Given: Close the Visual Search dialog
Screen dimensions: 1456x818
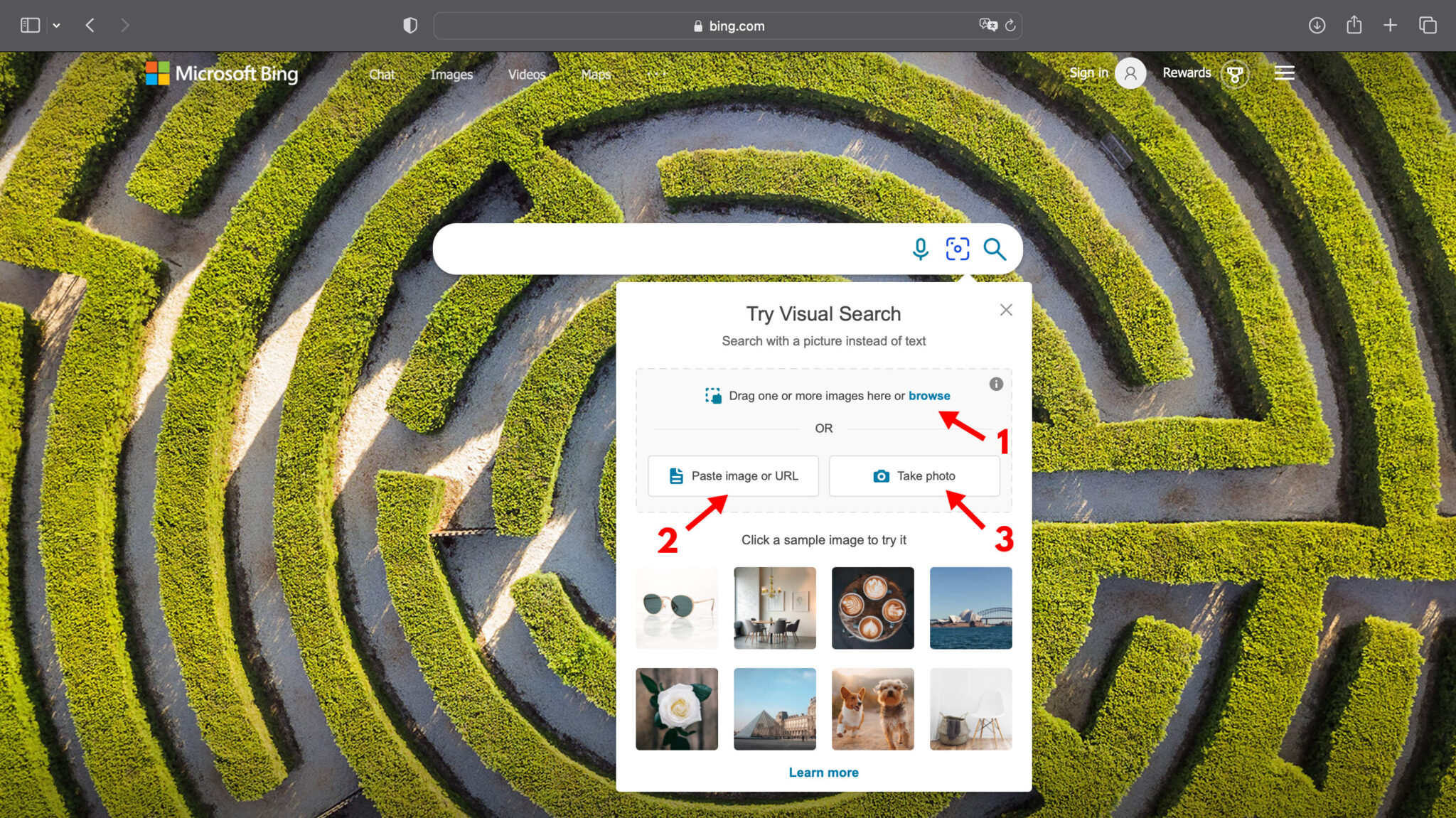Looking at the screenshot, I should 1006,310.
